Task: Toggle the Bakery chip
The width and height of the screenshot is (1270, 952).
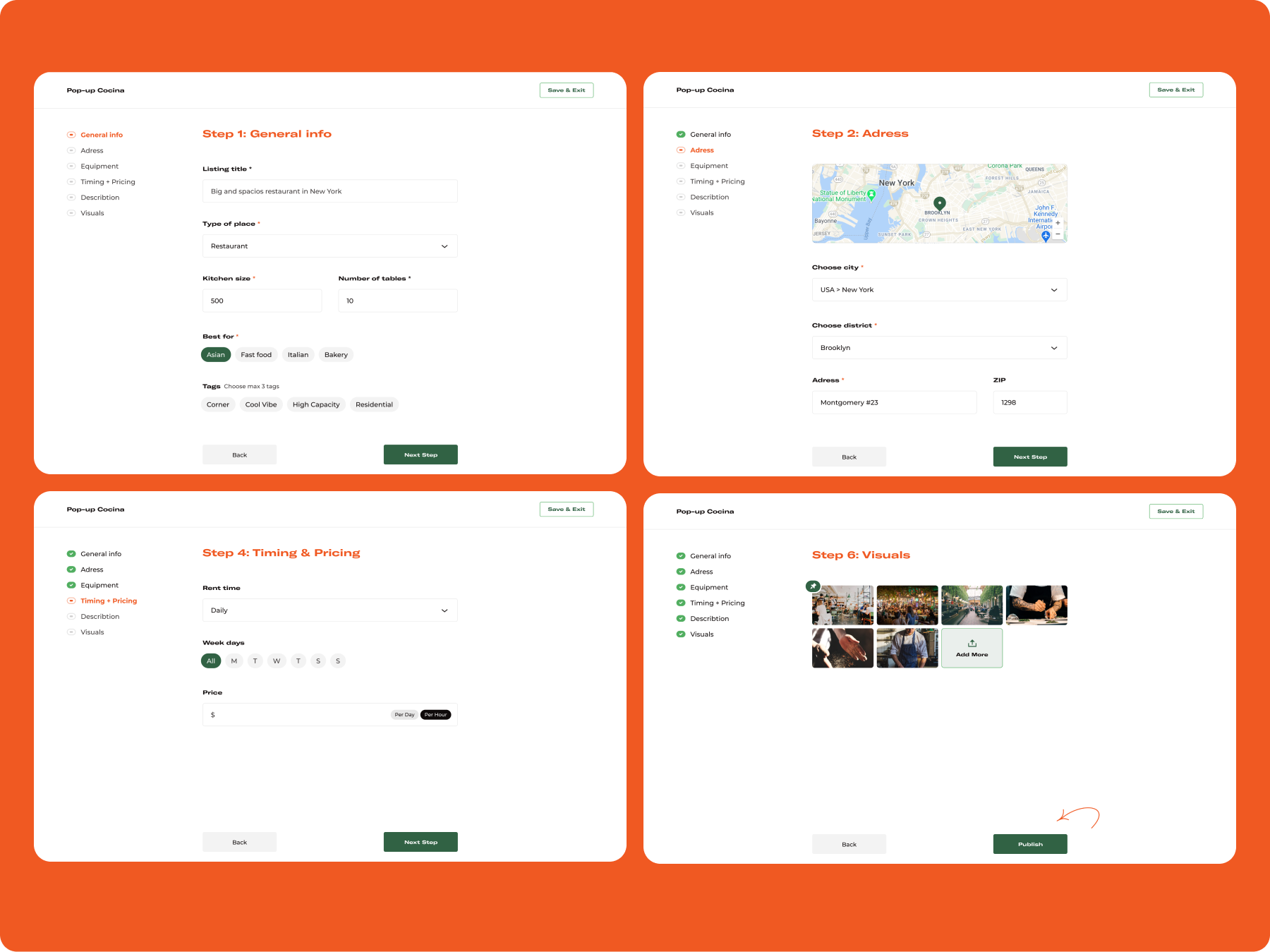Action: [336, 355]
